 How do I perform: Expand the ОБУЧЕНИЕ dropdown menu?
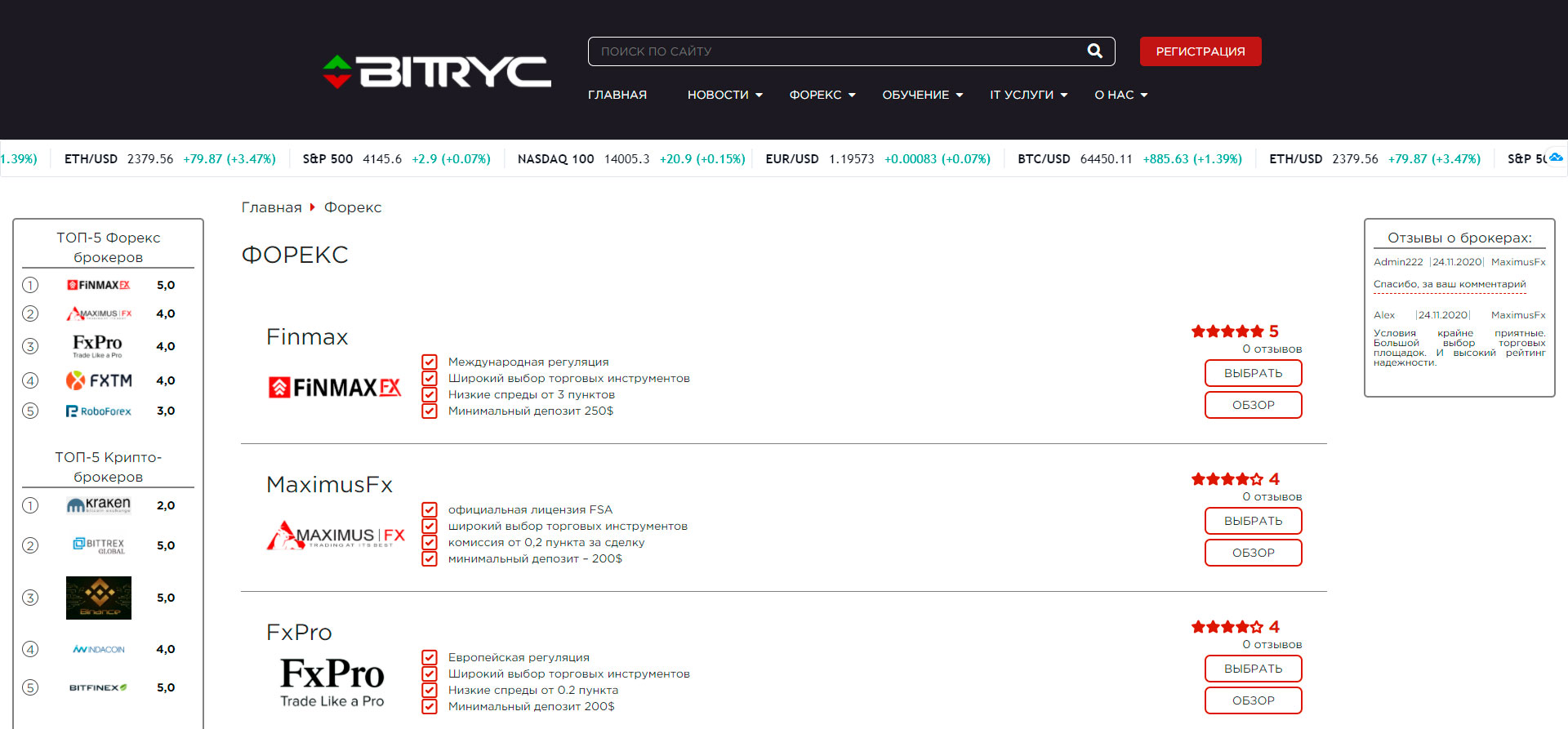coord(923,95)
